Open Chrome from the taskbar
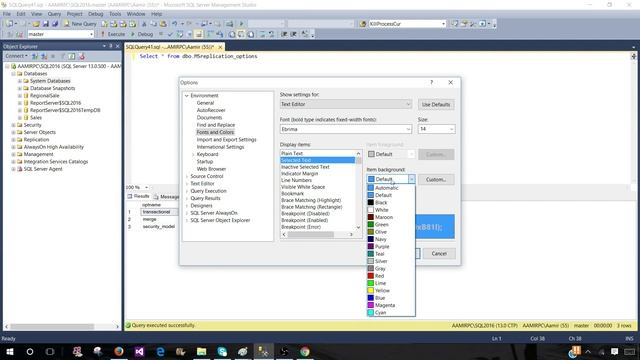This screenshot has width=640, height=360. click(x=305, y=351)
